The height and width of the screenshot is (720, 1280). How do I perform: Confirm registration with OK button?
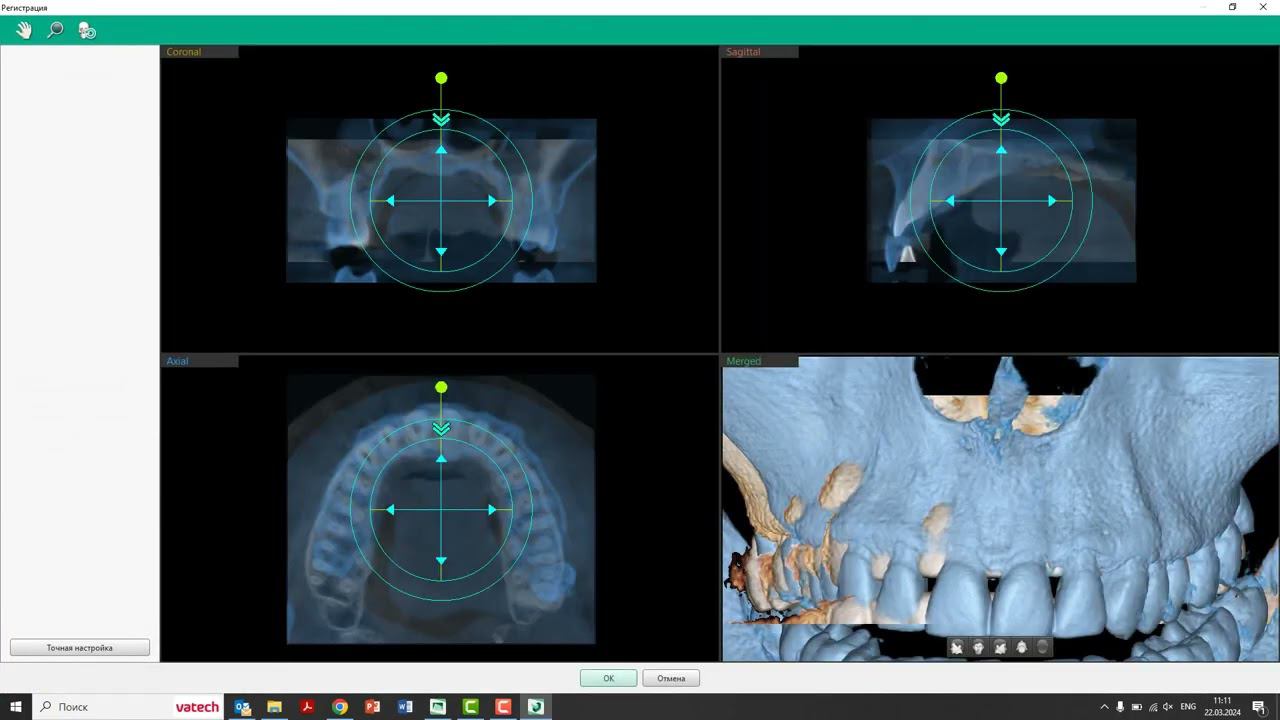point(608,678)
